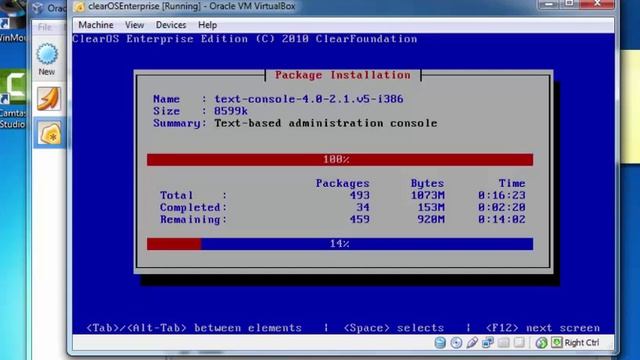Click the Package Installation dialog title
This screenshot has width=640, height=360.
click(342, 75)
